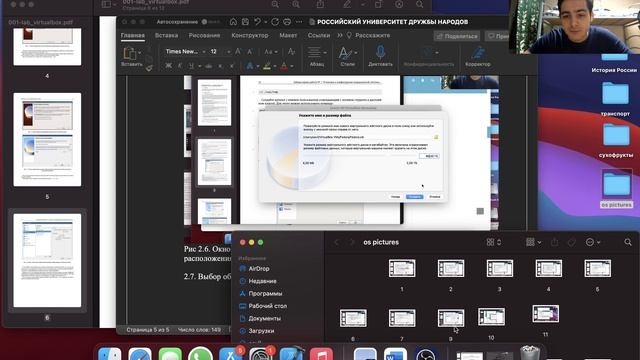Image resolution: width=640 pixels, height=360 pixels.
Task: Decrease font size with the small A icon
Action: (250, 51)
